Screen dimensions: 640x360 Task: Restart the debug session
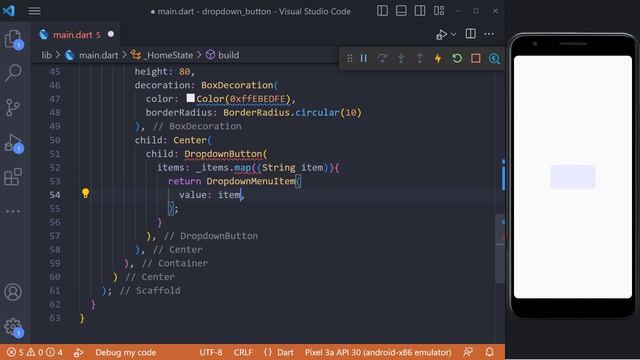coord(457,58)
